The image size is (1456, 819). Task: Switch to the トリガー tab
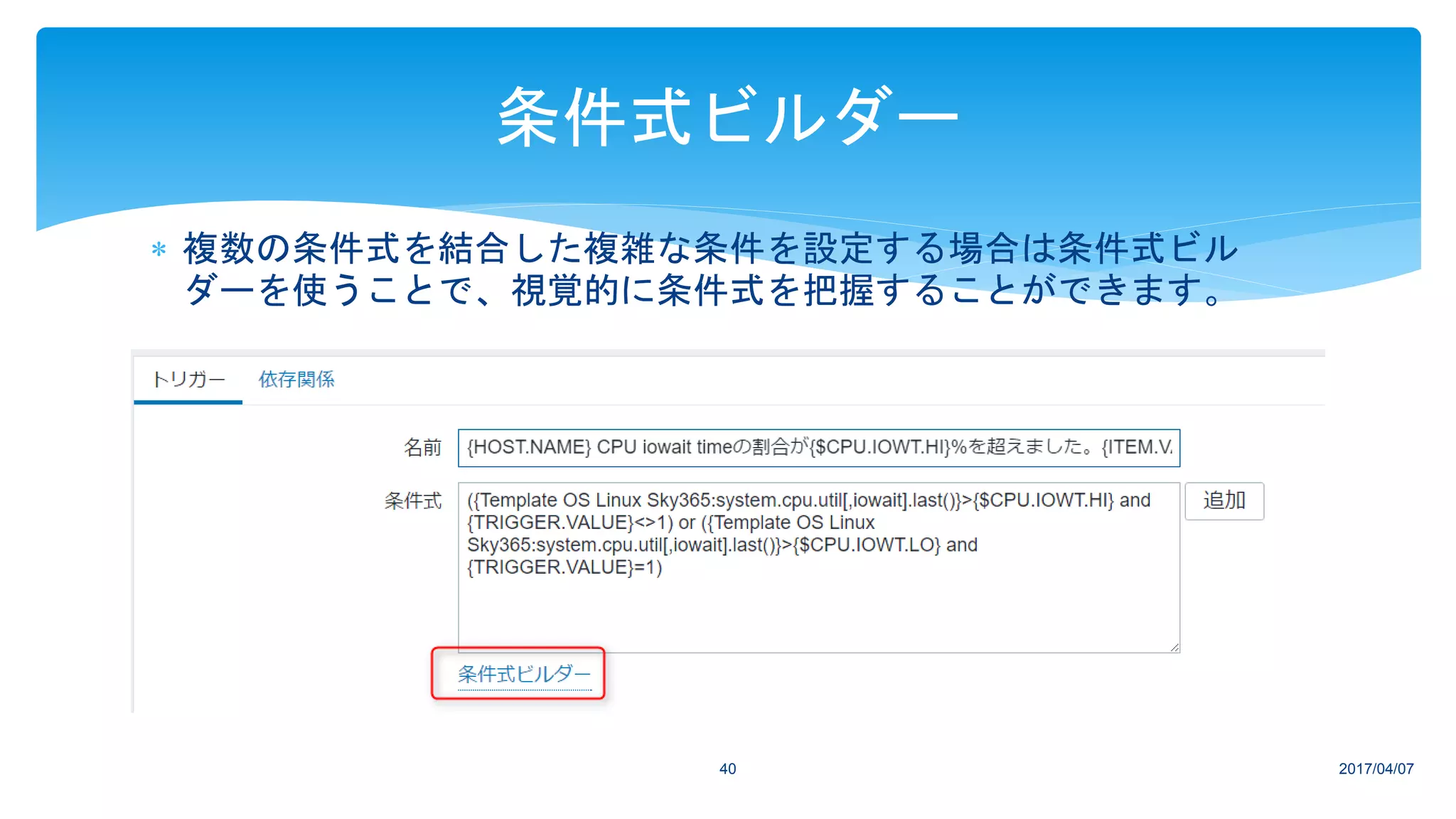tap(188, 380)
